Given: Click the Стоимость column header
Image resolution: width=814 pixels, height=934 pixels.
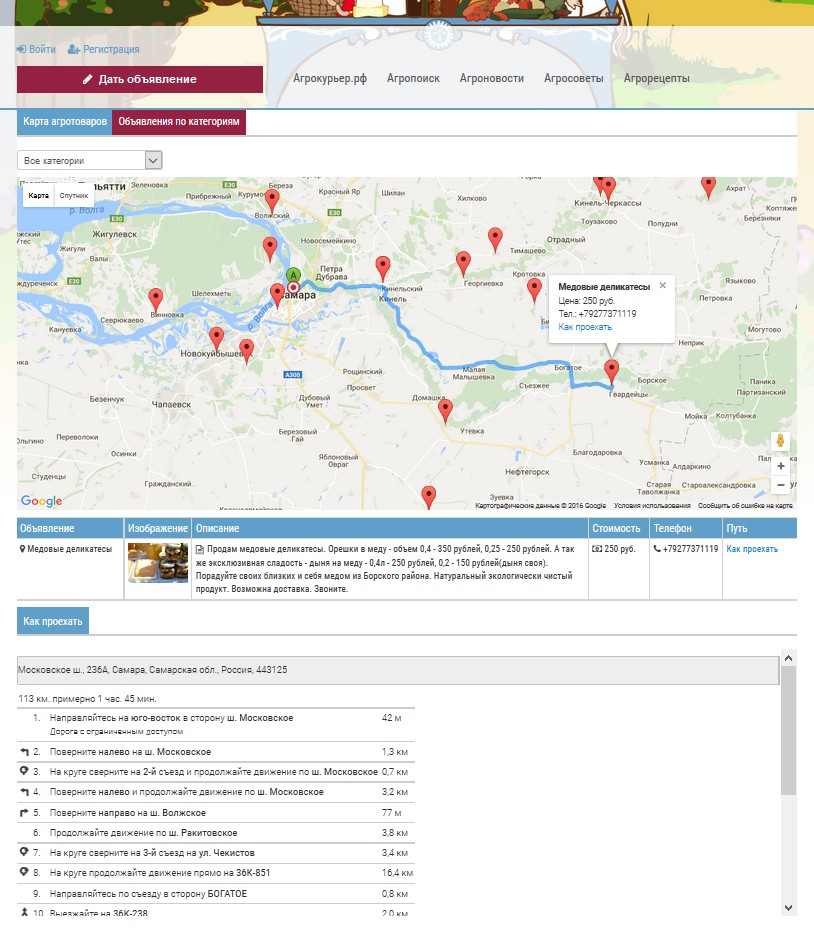Looking at the screenshot, I should 619,528.
